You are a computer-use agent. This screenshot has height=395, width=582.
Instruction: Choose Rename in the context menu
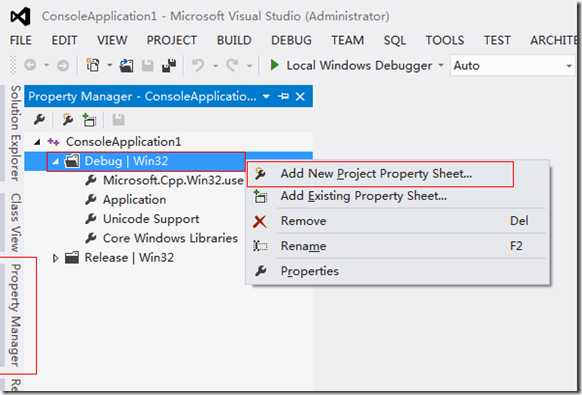[x=398, y=246]
